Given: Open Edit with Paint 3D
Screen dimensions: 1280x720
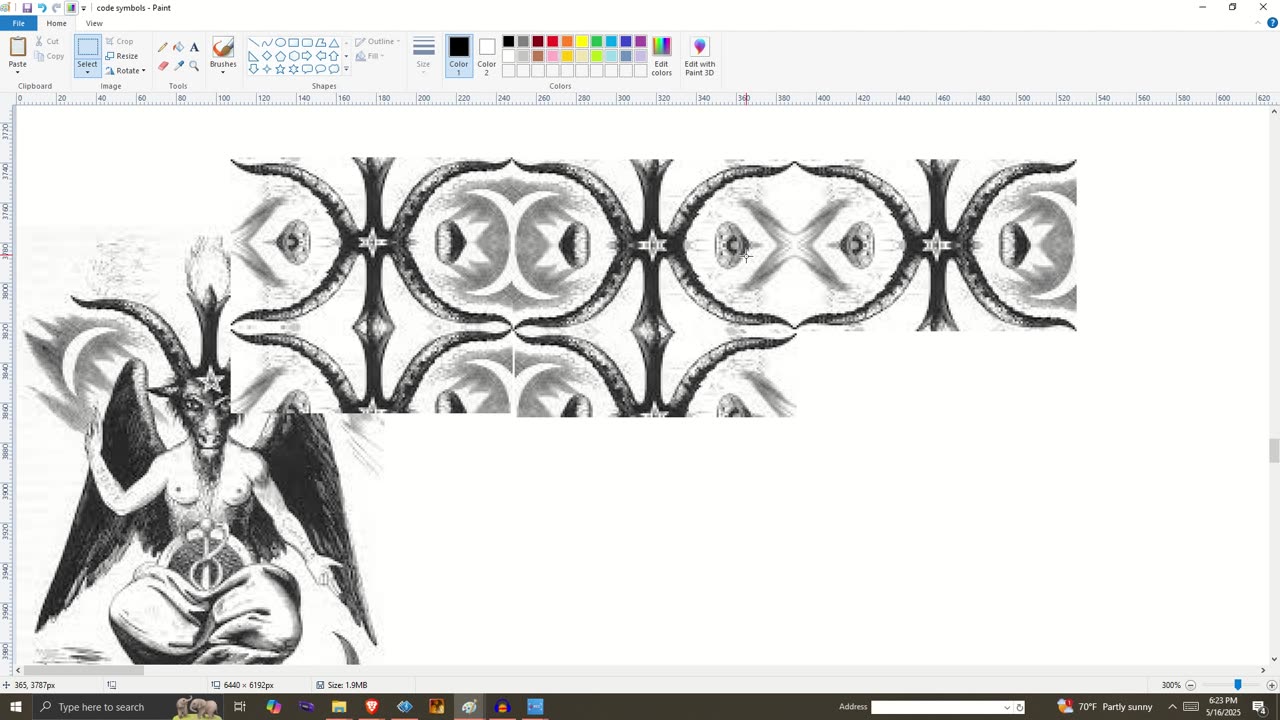Looking at the screenshot, I should (699, 56).
